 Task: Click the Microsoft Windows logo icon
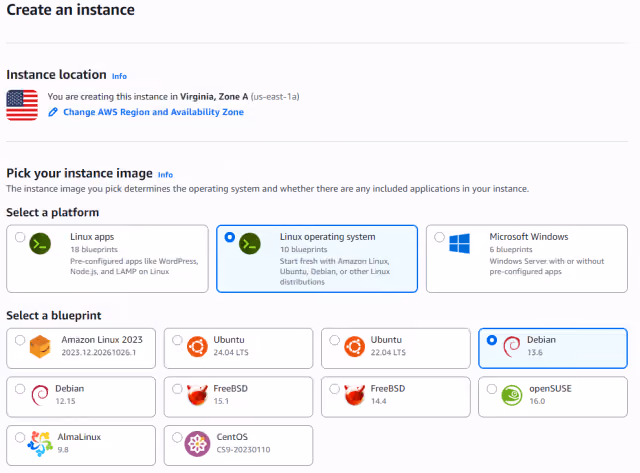(x=460, y=244)
